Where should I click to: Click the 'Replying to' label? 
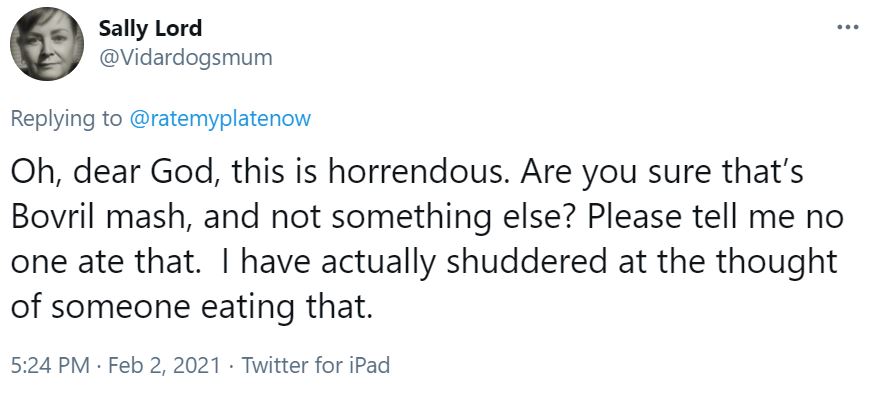coord(66,119)
